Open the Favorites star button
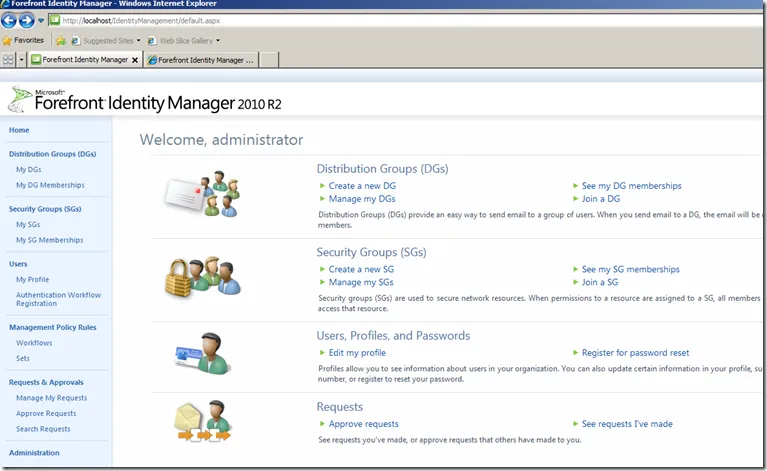 pos(23,40)
